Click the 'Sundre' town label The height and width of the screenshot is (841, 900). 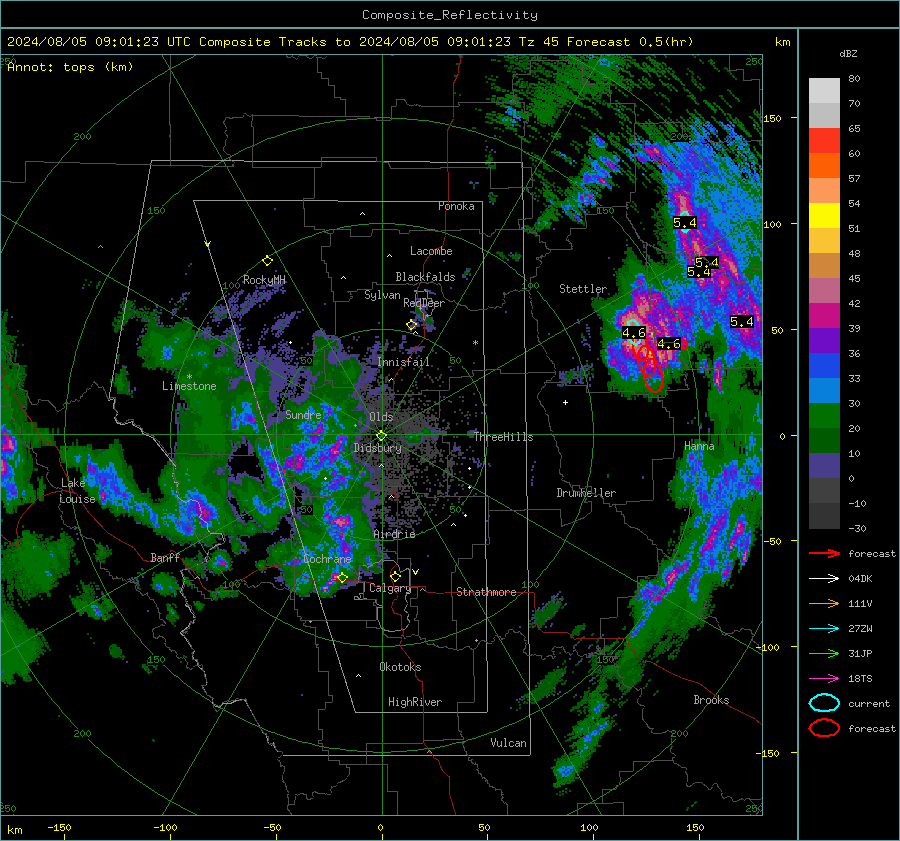coord(303,415)
